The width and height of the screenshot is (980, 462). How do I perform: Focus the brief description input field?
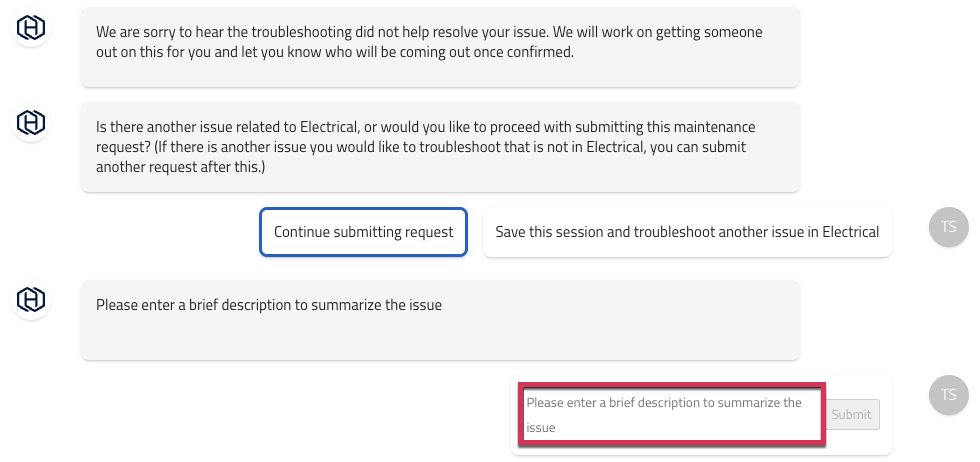671,414
